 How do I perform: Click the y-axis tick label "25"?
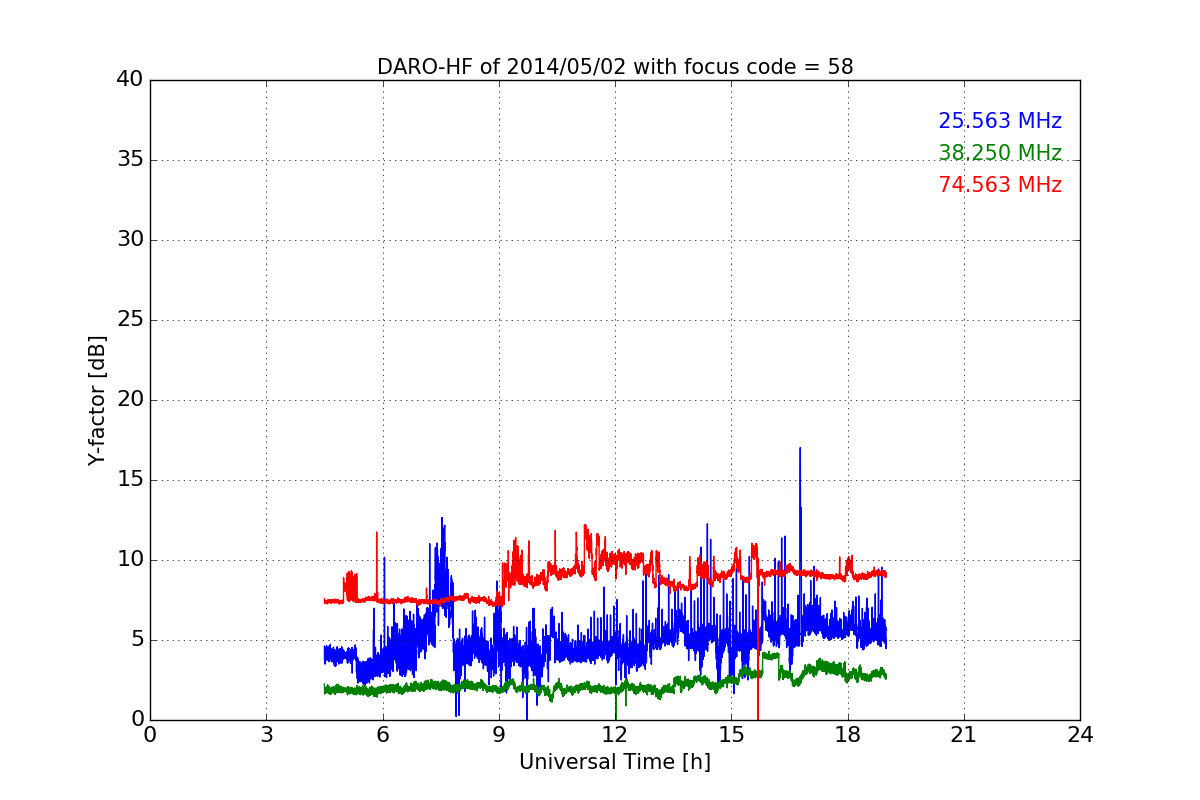[x=130, y=320]
